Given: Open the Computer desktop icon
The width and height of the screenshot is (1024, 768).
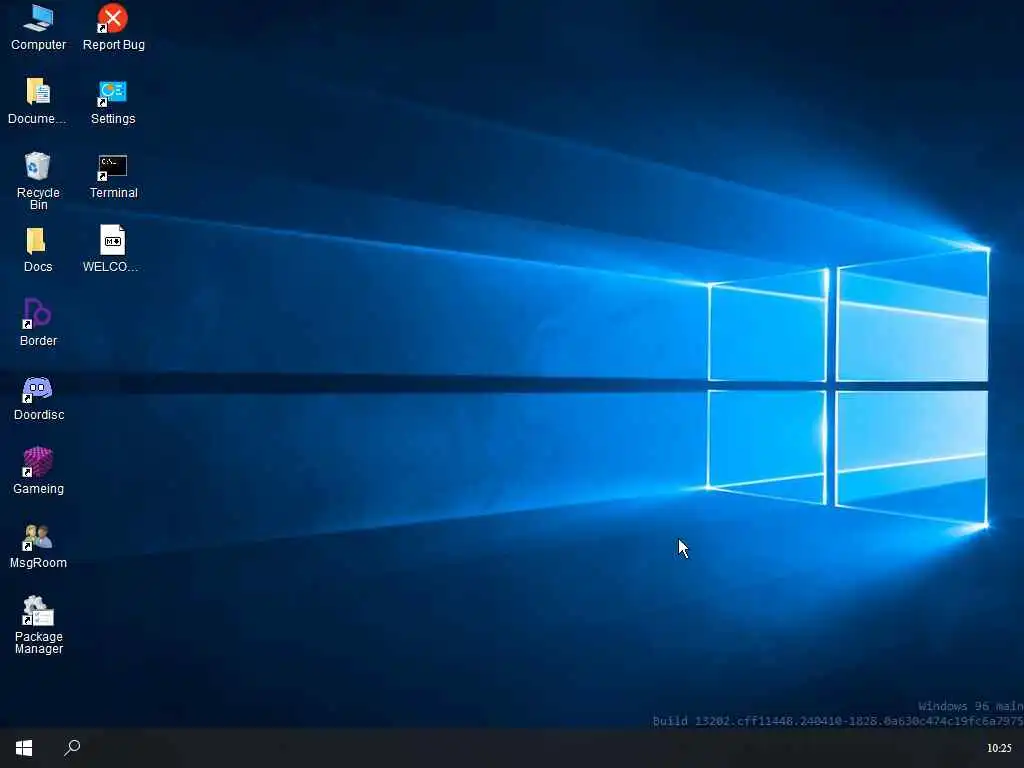Looking at the screenshot, I should tap(38, 27).
